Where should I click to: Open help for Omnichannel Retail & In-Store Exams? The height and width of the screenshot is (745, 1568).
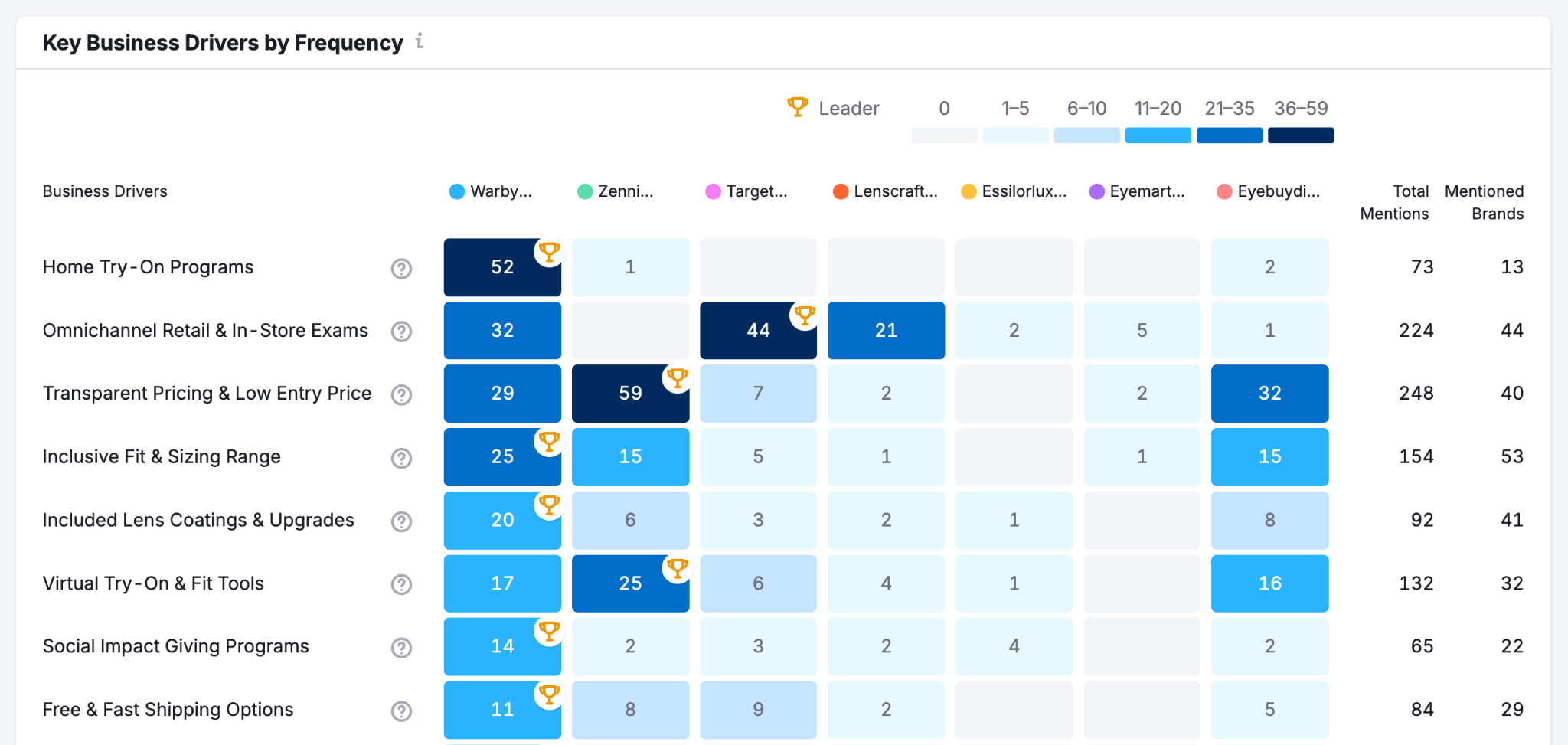coord(401,332)
